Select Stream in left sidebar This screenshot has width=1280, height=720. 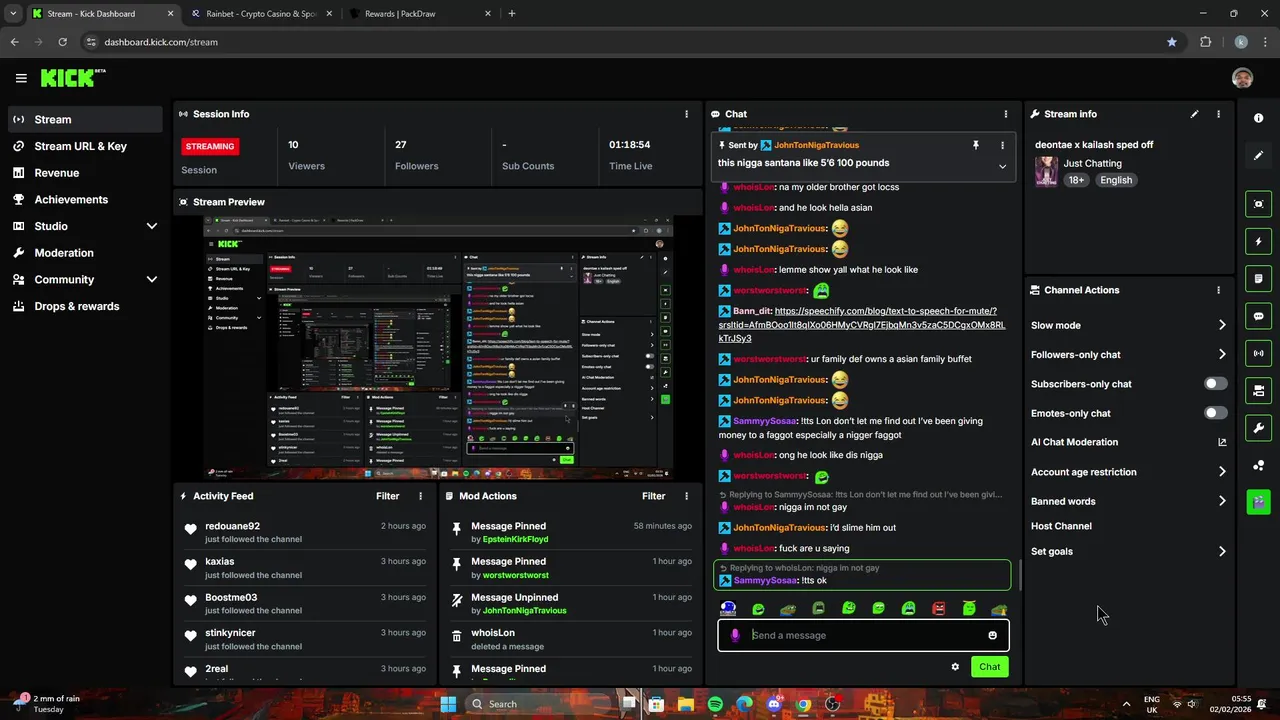pyautogui.click(x=85, y=119)
